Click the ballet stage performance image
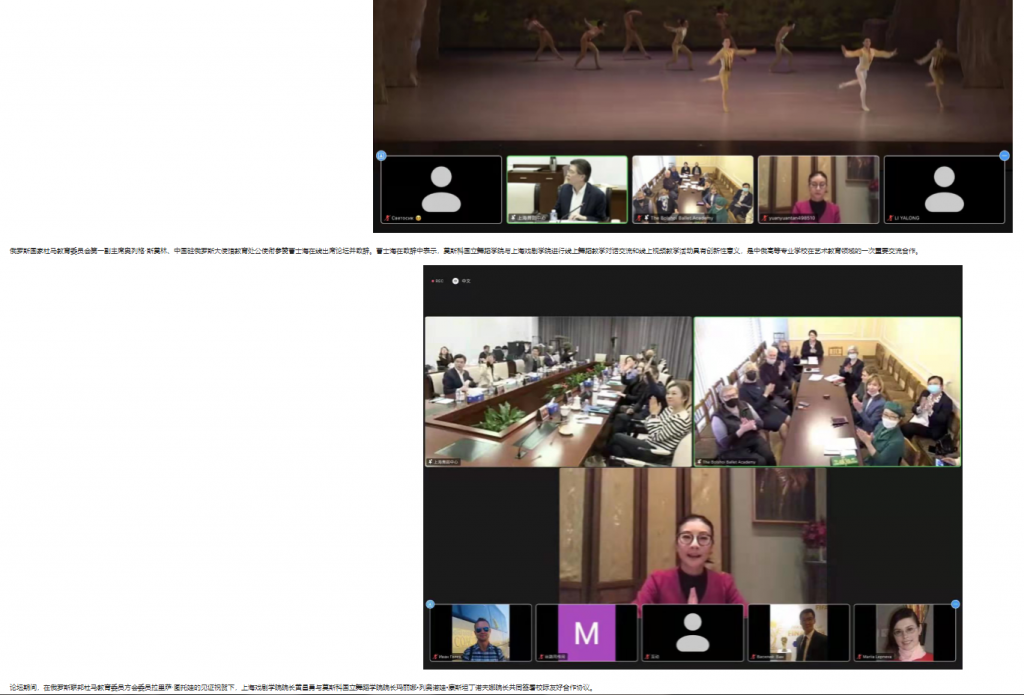 692,70
